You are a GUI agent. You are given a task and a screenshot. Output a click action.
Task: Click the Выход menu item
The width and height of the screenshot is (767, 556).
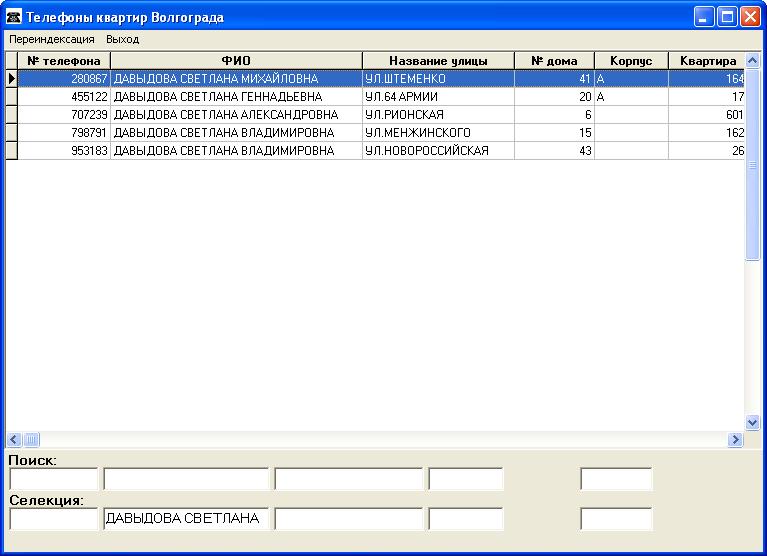pos(123,39)
